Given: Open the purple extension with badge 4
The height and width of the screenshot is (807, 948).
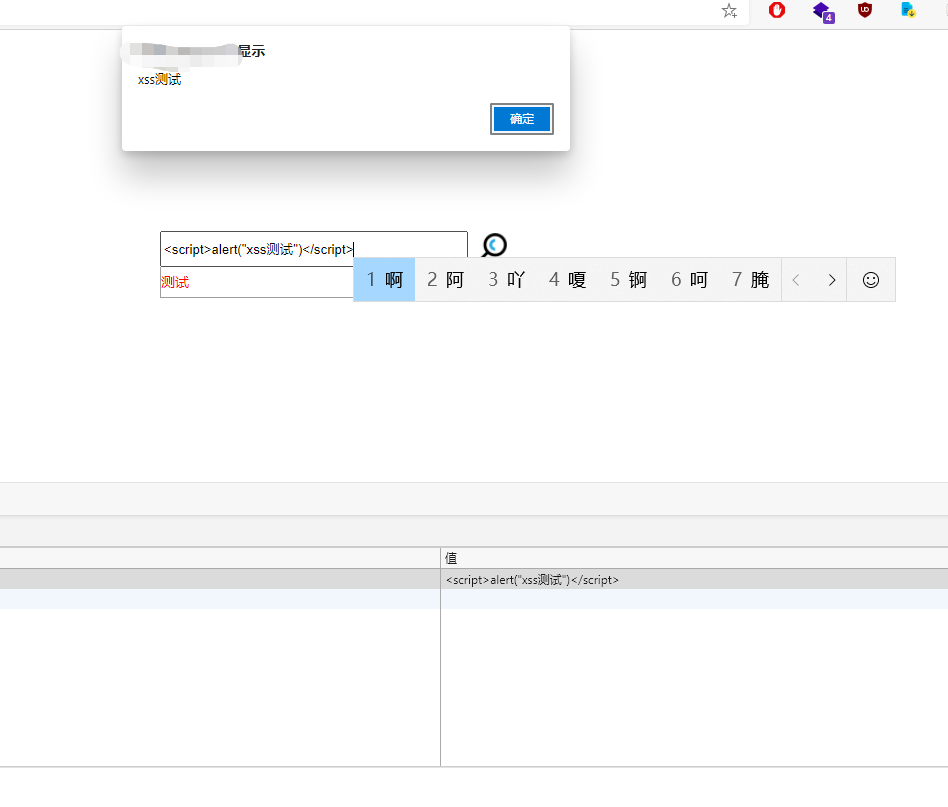Looking at the screenshot, I should pyautogui.click(x=822, y=11).
